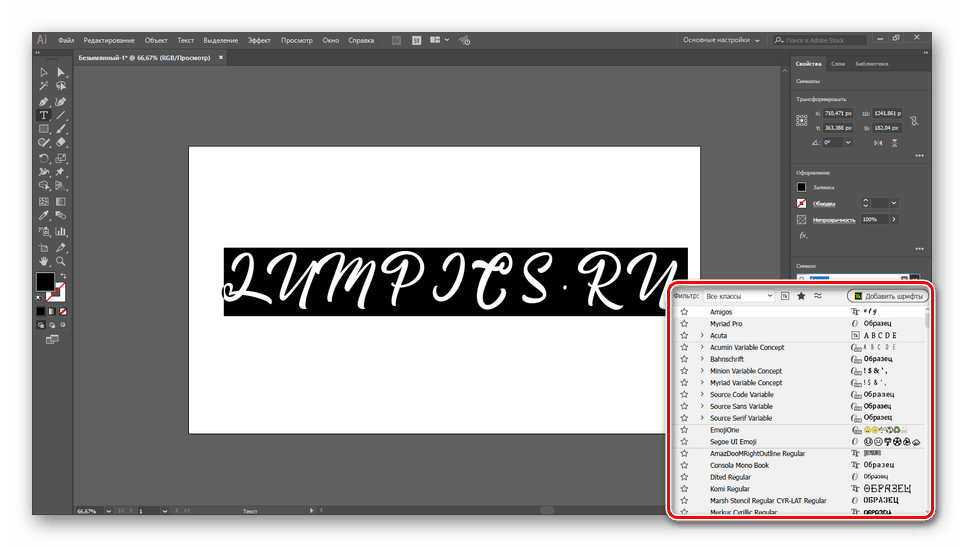Screen dimensions: 964x547
Task: Expand the Acumin Variable Concept font family
Action: [x=703, y=347]
